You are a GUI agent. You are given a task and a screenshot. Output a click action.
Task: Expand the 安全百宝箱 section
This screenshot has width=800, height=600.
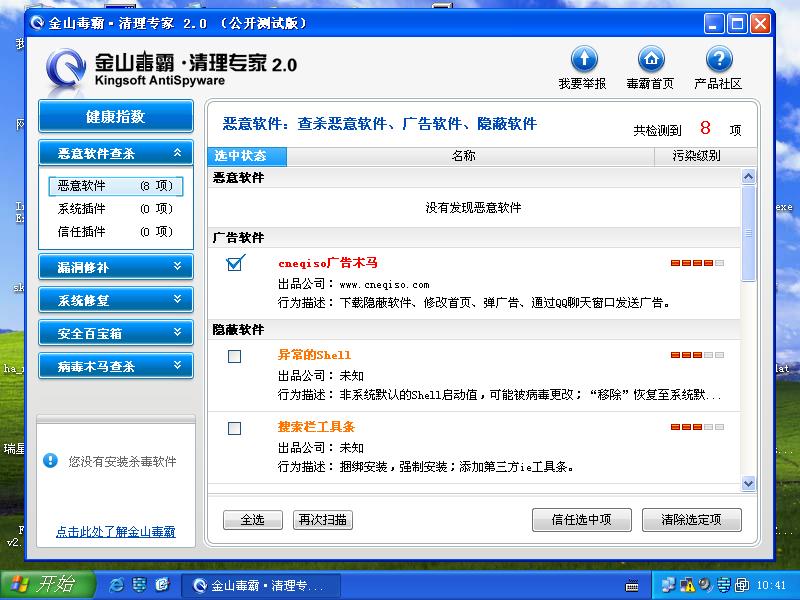pyautogui.click(x=116, y=333)
